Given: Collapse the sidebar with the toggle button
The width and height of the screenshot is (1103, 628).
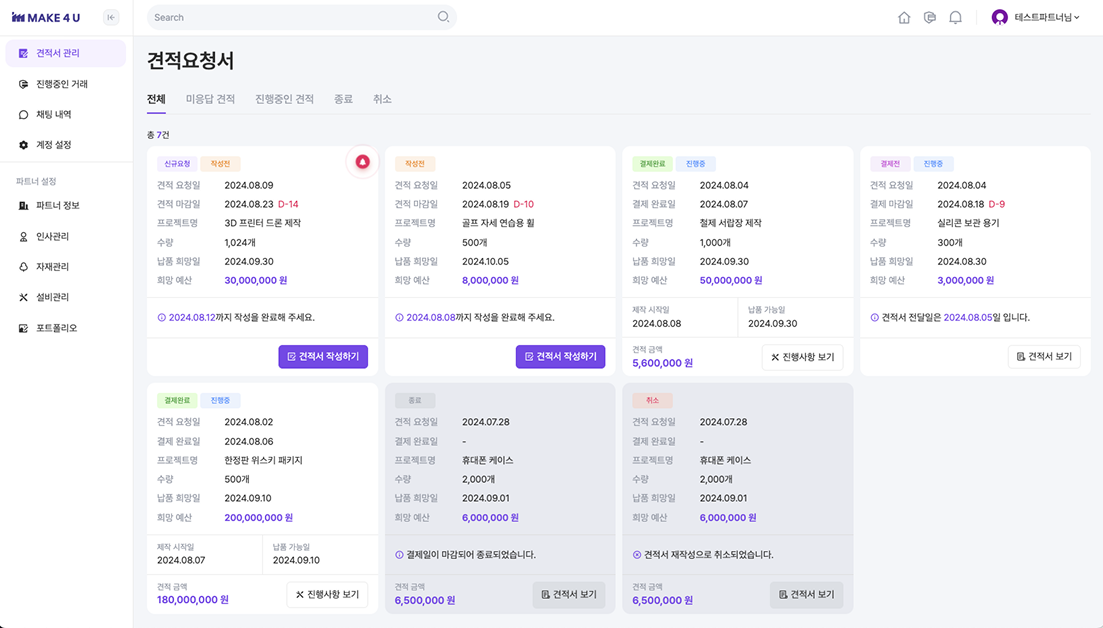Looking at the screenshot, I should click(x=111, y=17).
